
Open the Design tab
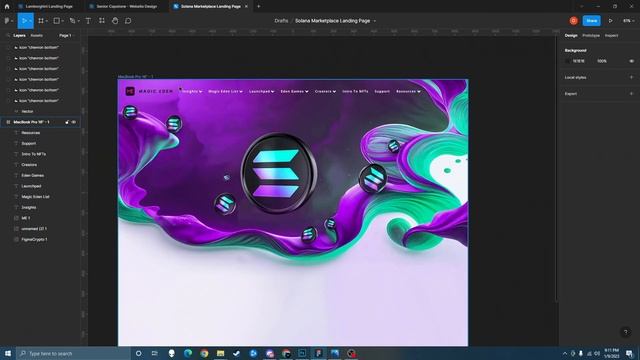pos(571,36)
